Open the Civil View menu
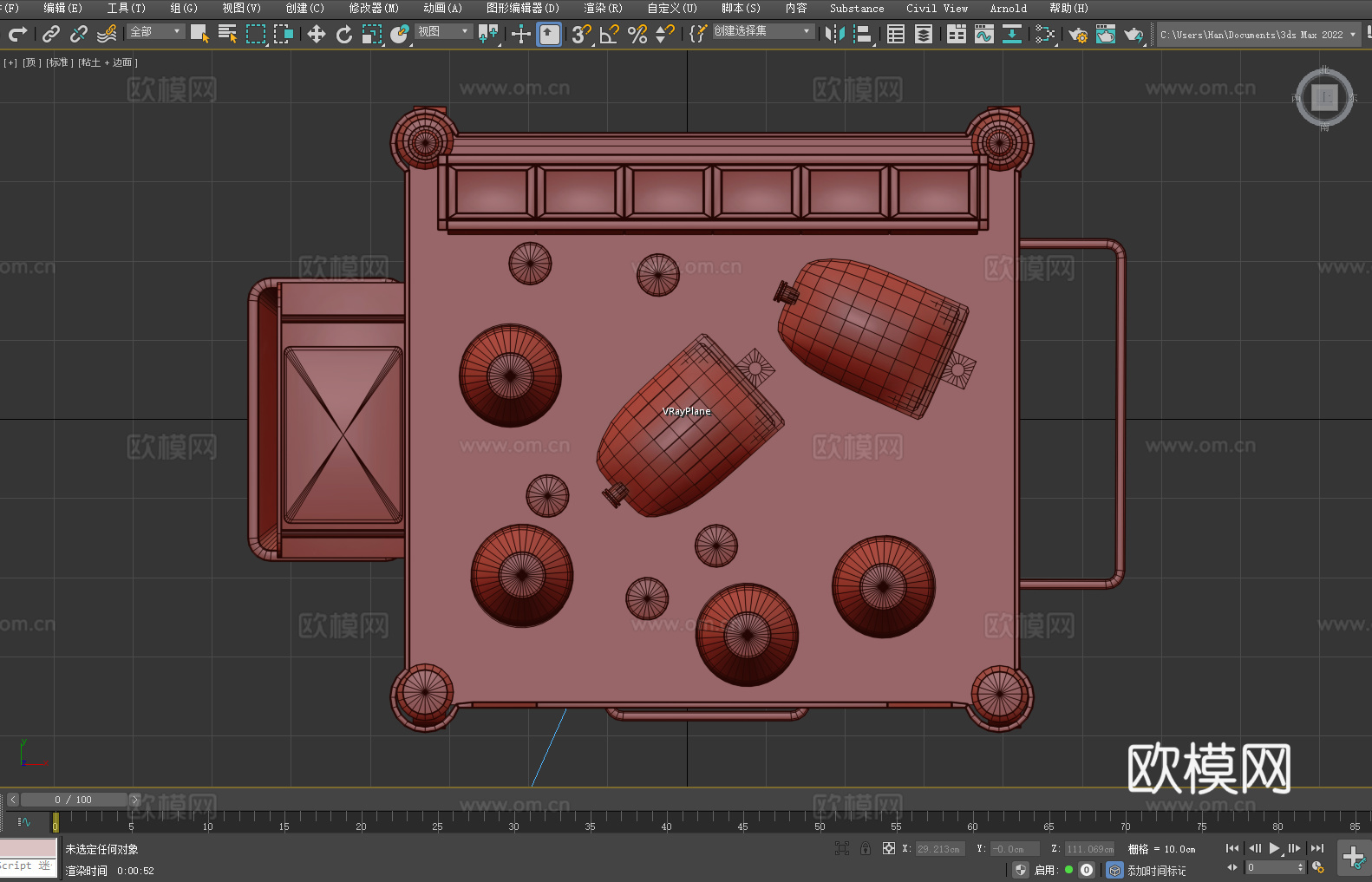This screenshot has width=1372, height=882. pyautogui.click(x=937, y=8)
